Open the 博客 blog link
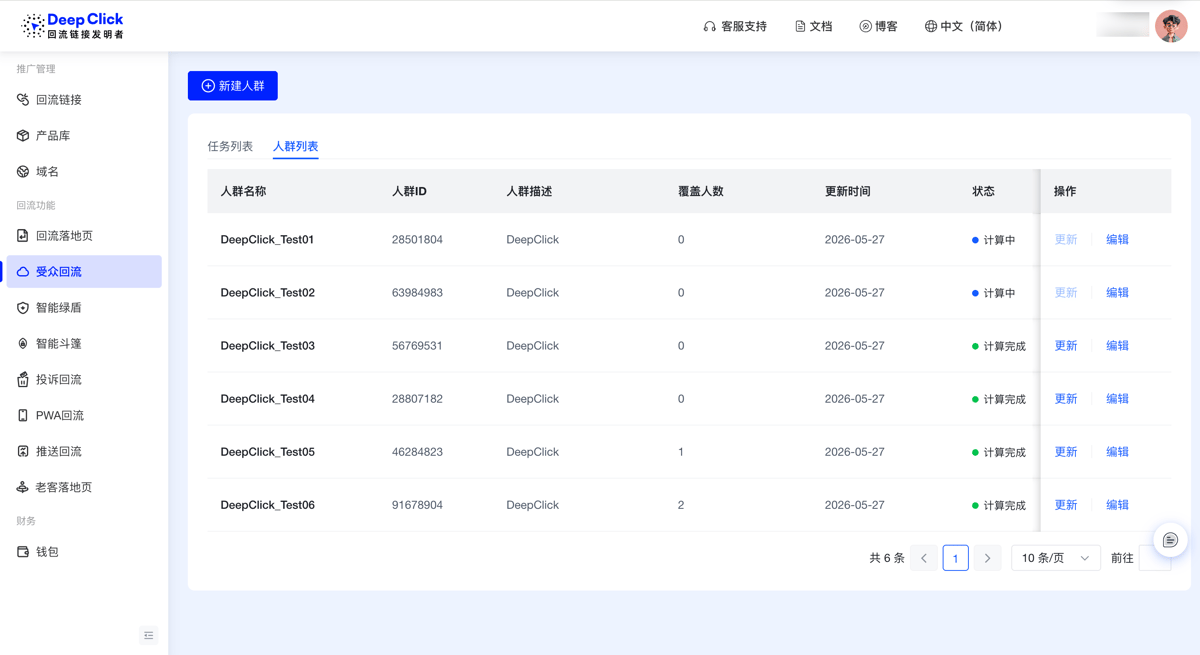Screen dimensions: 1200x655 click(x=878, y=26)
